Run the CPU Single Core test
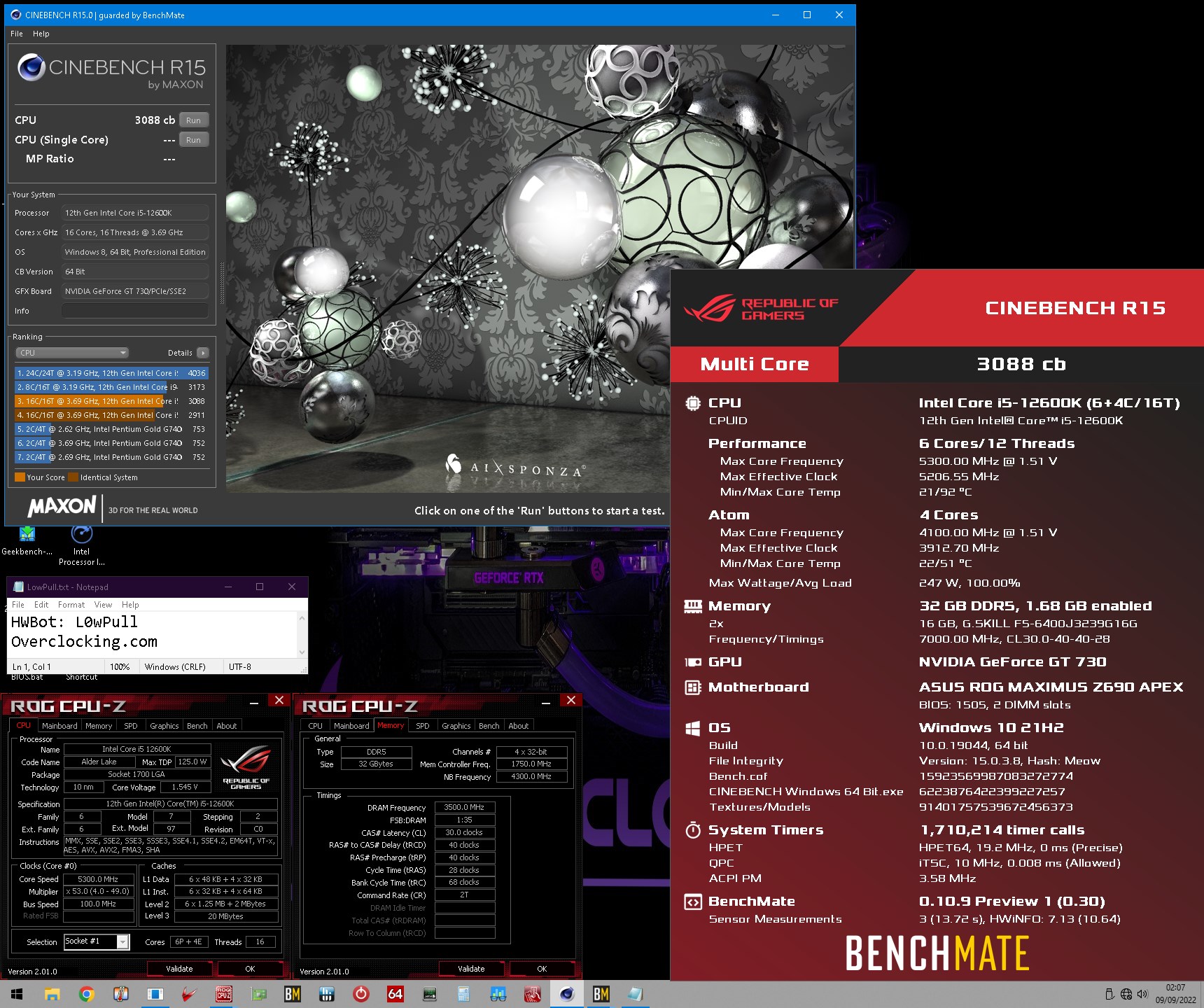 click(194, 140)
